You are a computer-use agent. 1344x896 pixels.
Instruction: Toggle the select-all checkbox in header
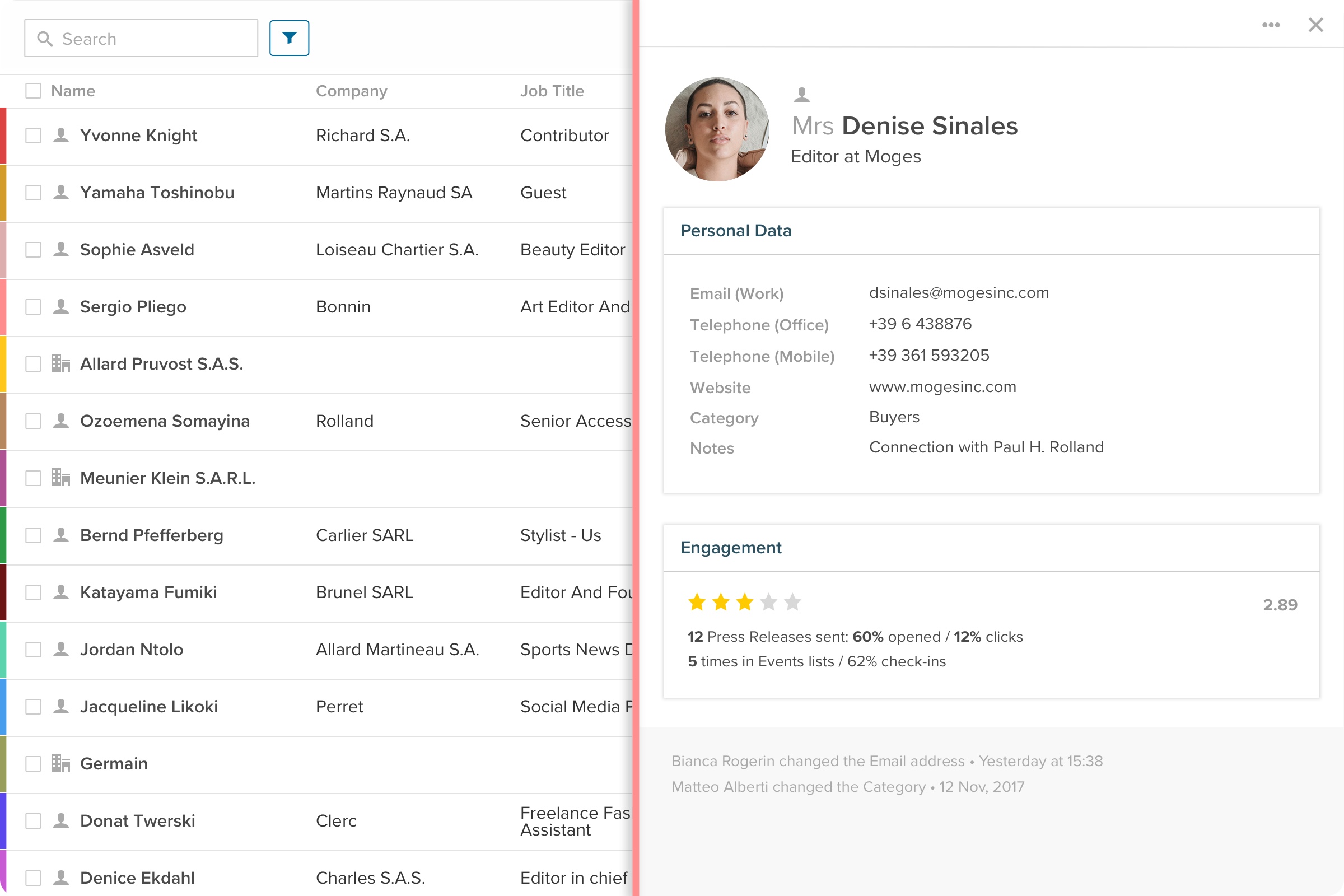[33, 91]
